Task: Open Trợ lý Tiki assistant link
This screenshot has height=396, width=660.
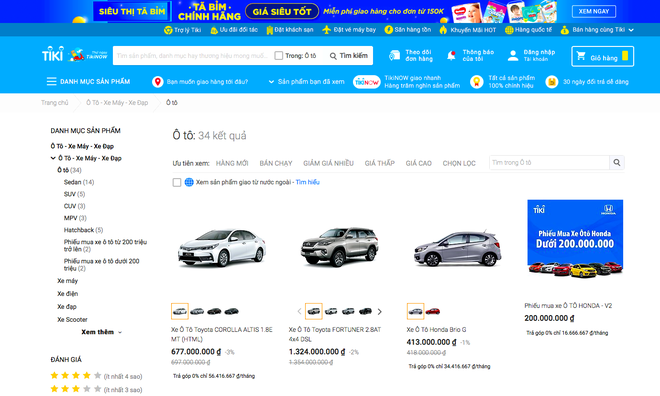Action: 183,30
